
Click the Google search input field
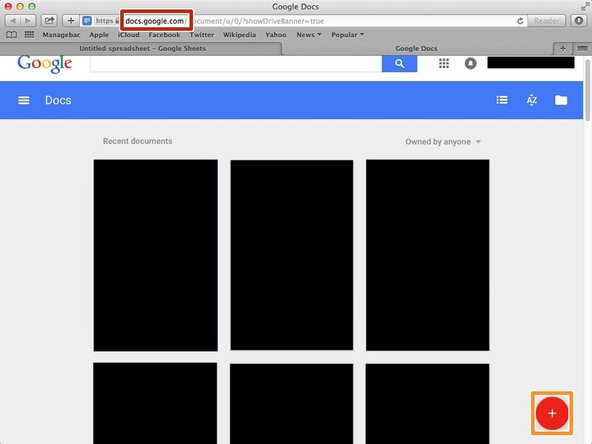click(x=236, y=64)
